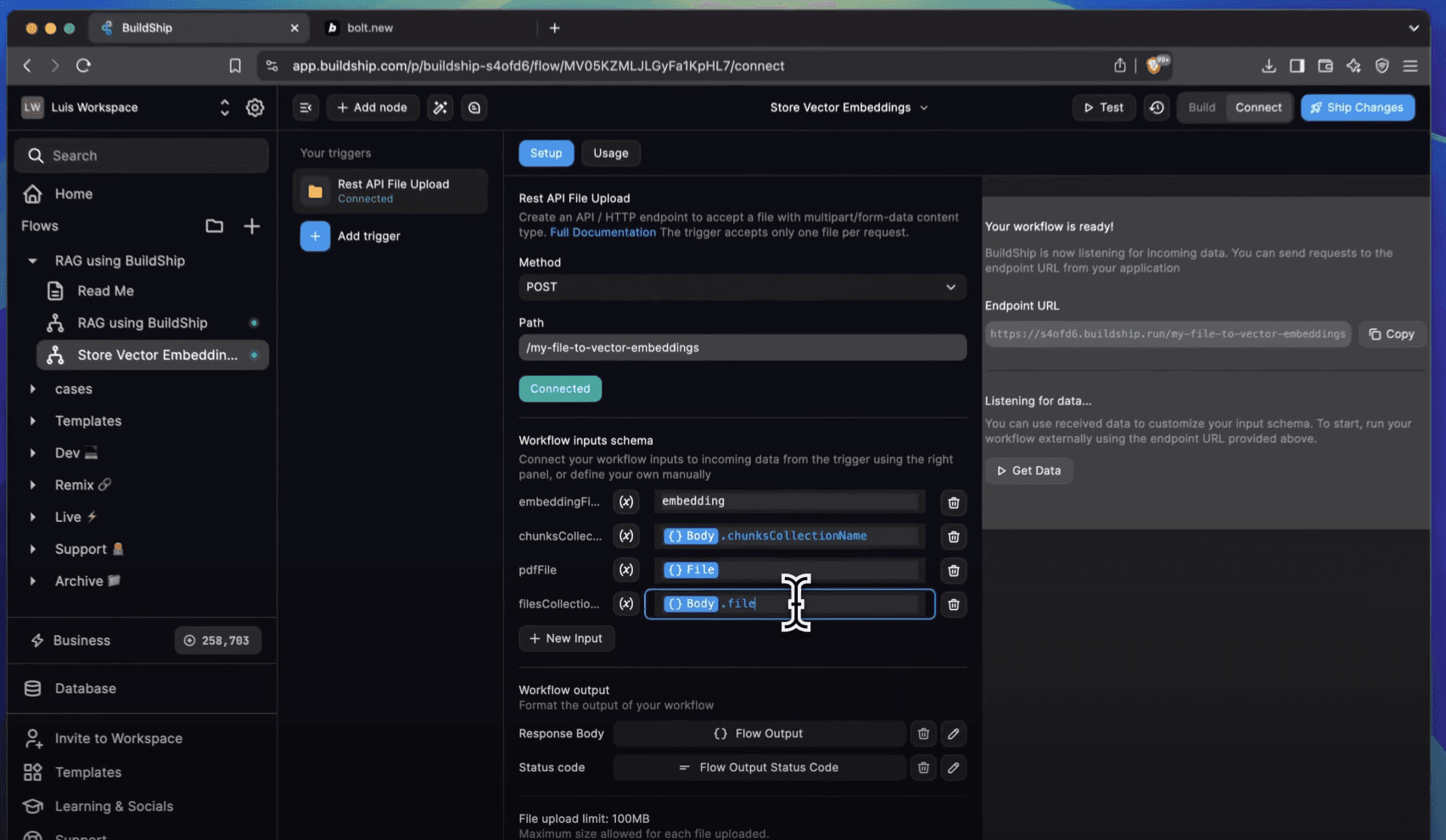The width and height of the screenshot is (1446, 840).
Task: Create a new folder in Flows
Action: pos(215,226)
